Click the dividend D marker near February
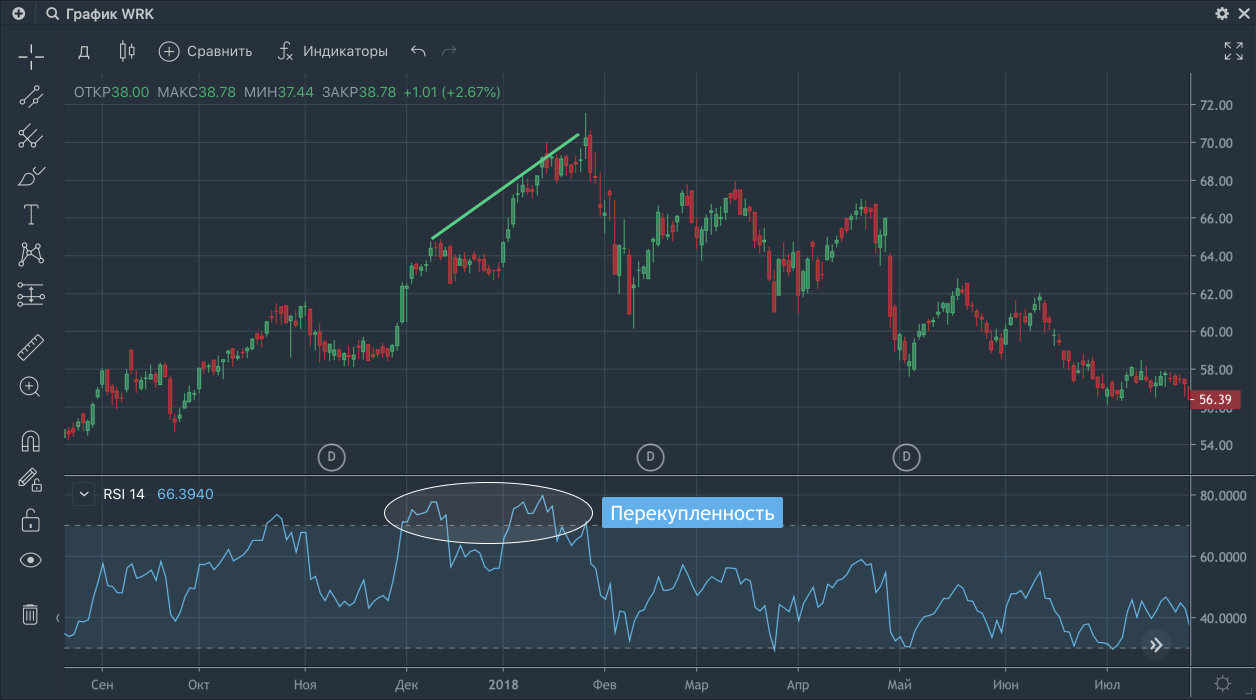The height and width of the screenshot is (700, 1256). (x=650, y=458)
